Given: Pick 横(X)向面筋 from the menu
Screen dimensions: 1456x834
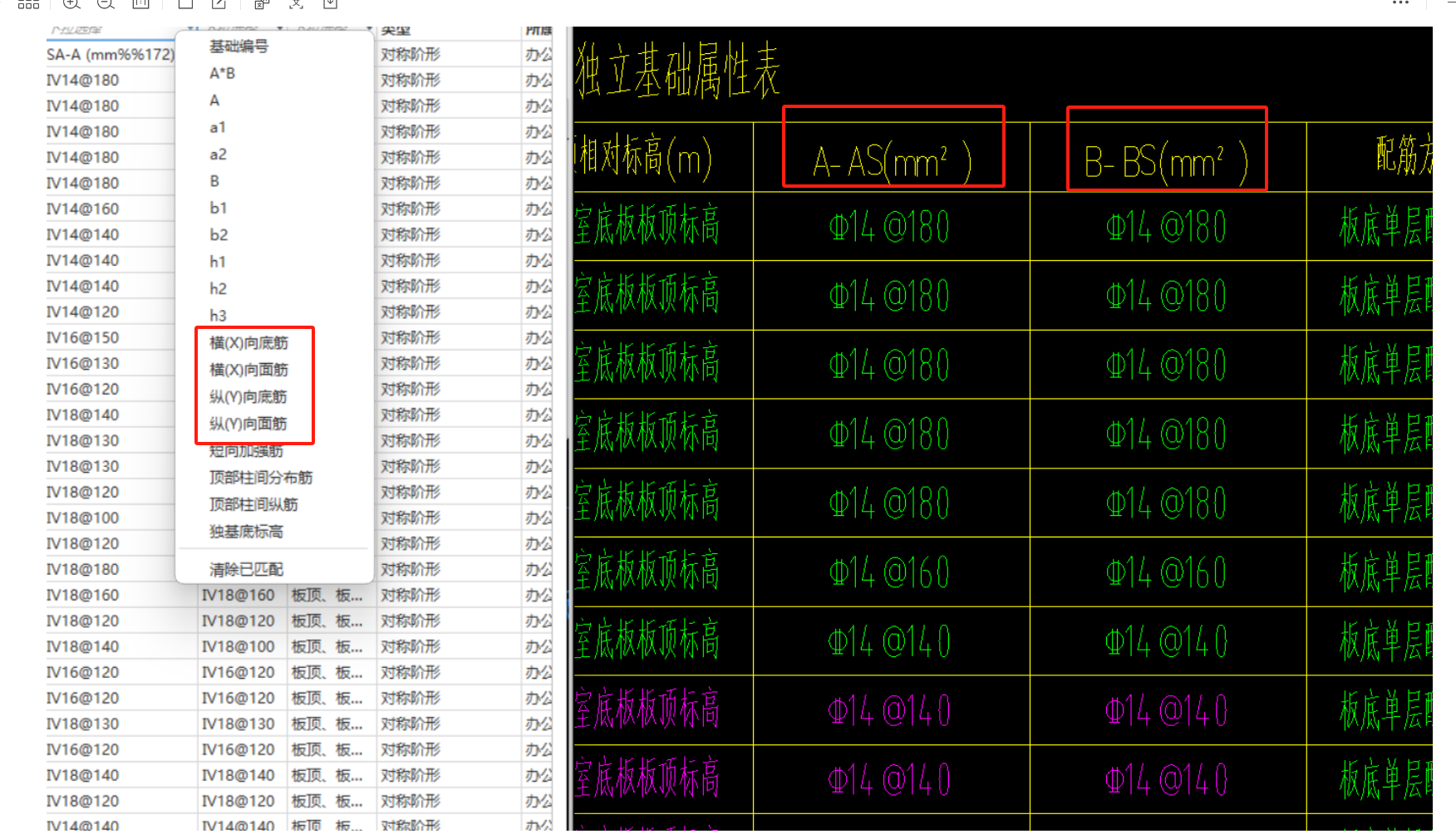Looking at the screenshot, I should point(248,370).
